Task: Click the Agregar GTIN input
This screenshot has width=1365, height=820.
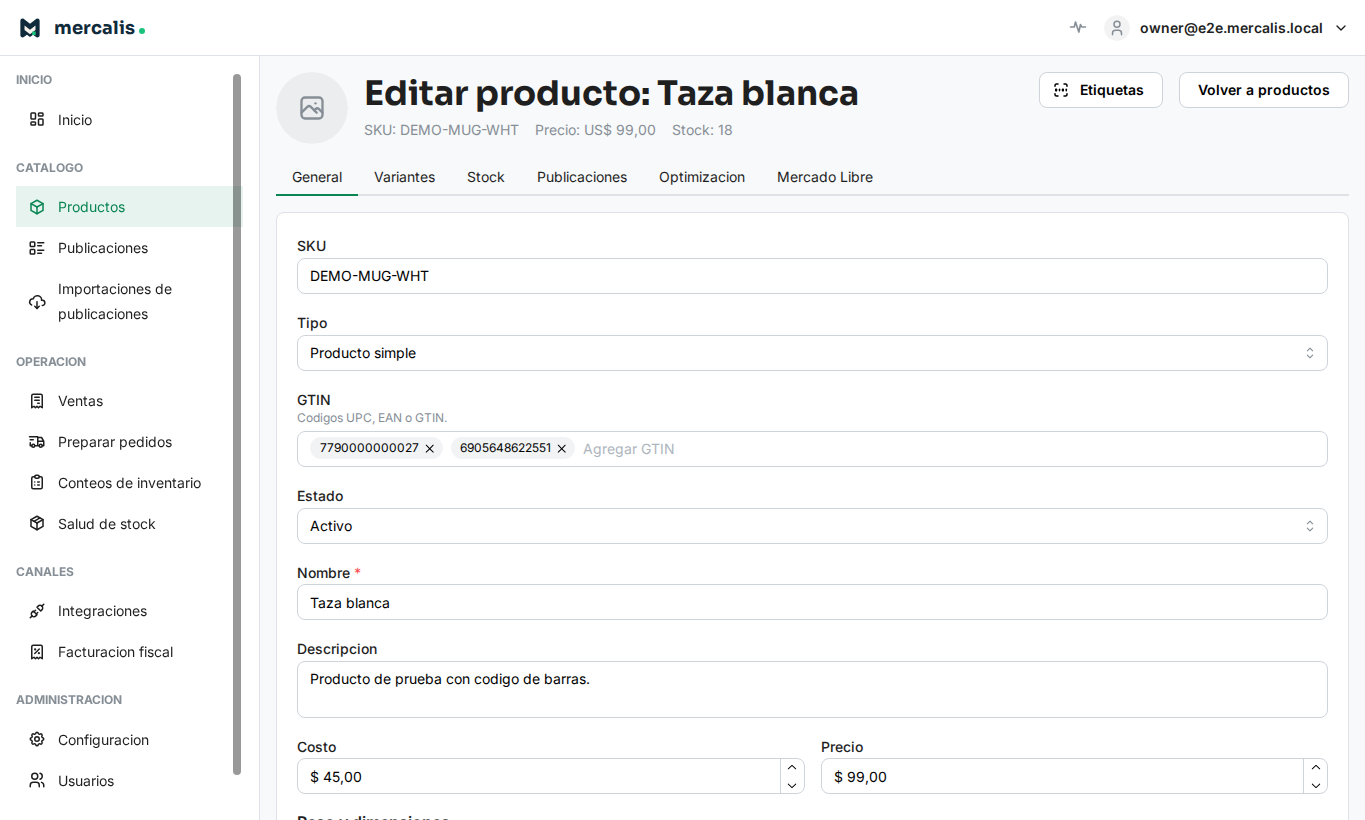Action: pos(950,449)
